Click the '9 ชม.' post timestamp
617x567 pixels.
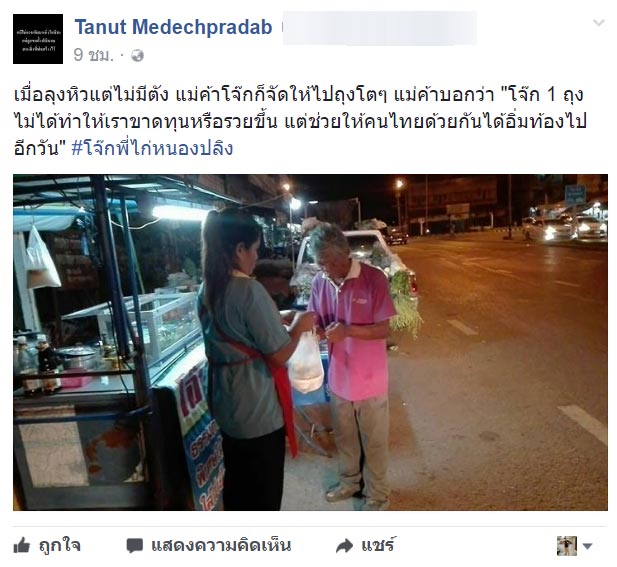point(93,55)
